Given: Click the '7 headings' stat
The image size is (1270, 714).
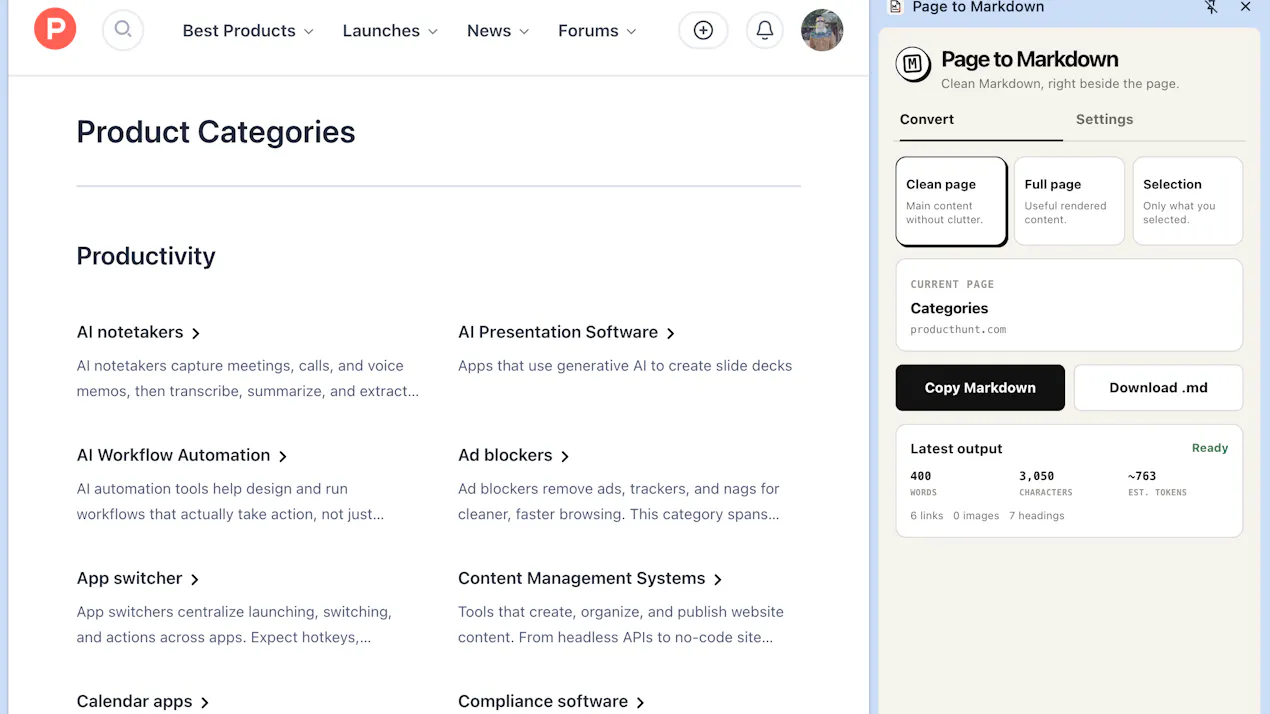Looking at the screenshot, I should coord(1037,516).
